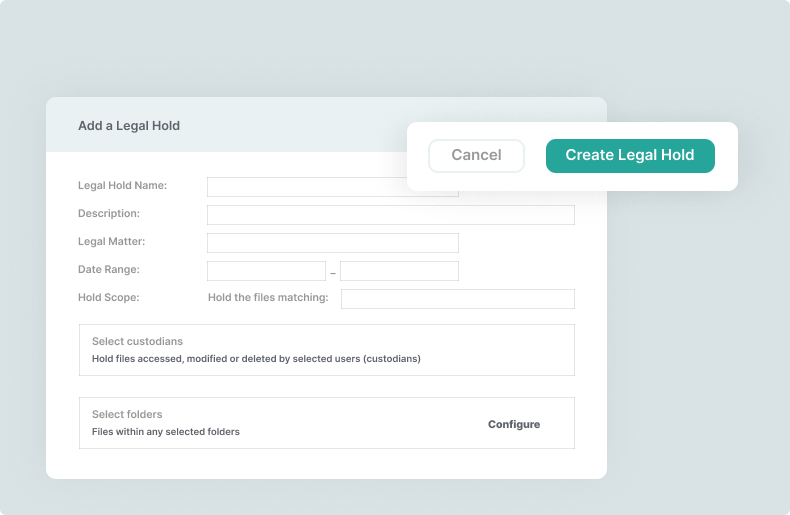Click Configure in the folders section
Screen dimensions: 790x515
pyautogui.click(x=513, y=424)
